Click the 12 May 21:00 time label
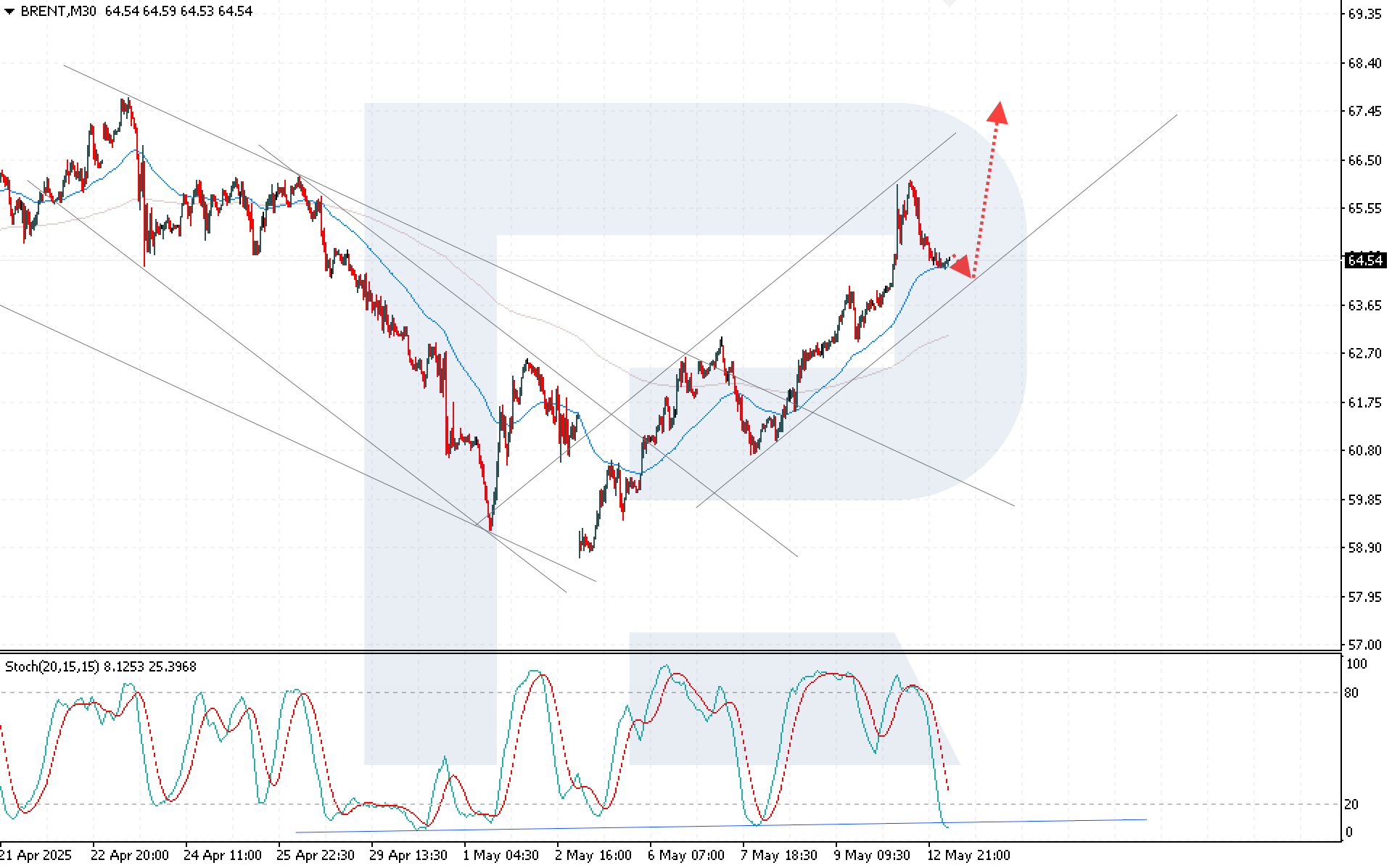The height and width of the screenshot is (868, 1392). 968,855
